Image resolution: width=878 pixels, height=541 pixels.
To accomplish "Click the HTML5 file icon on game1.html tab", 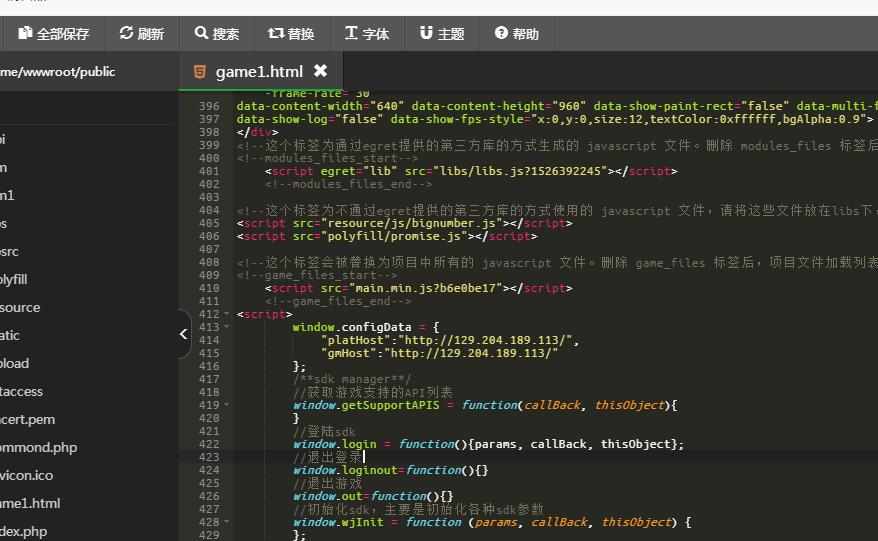I will [x=199, y=72].
